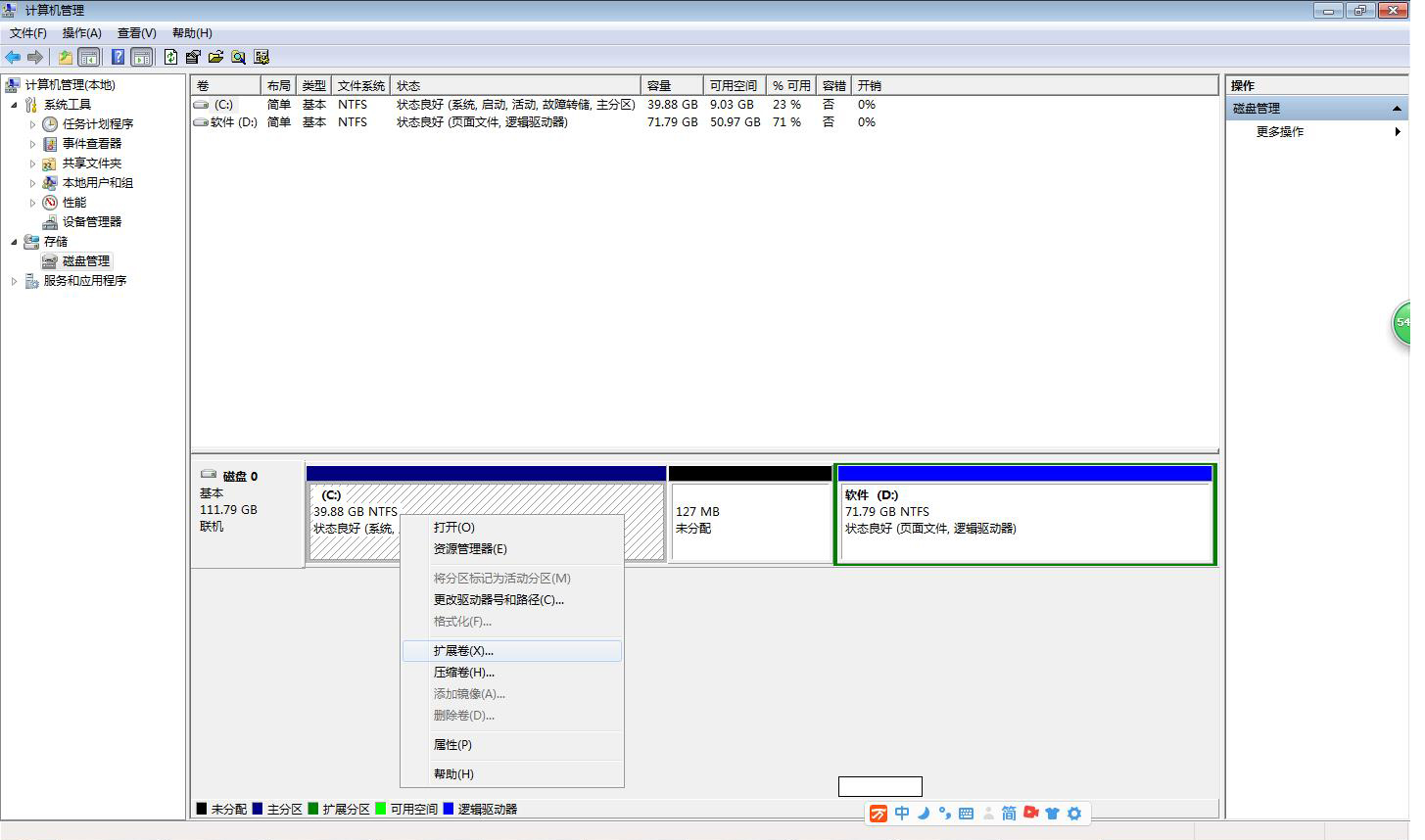Select the 127 MB 未分配 partition block
This screenshot has height=840, width=1425.
750,514
